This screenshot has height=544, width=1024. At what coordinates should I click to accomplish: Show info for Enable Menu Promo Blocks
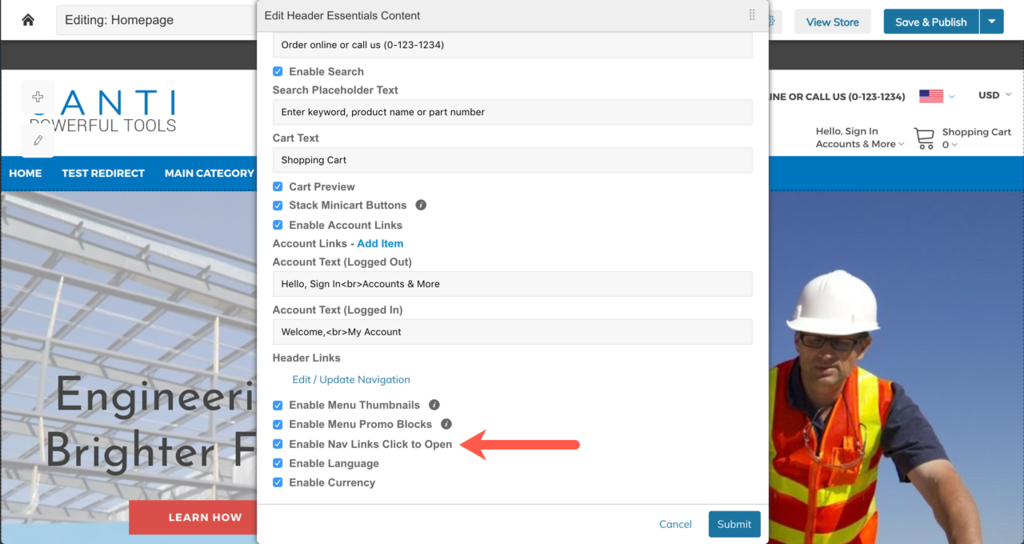pyautogui.click(x=446, y=424)
